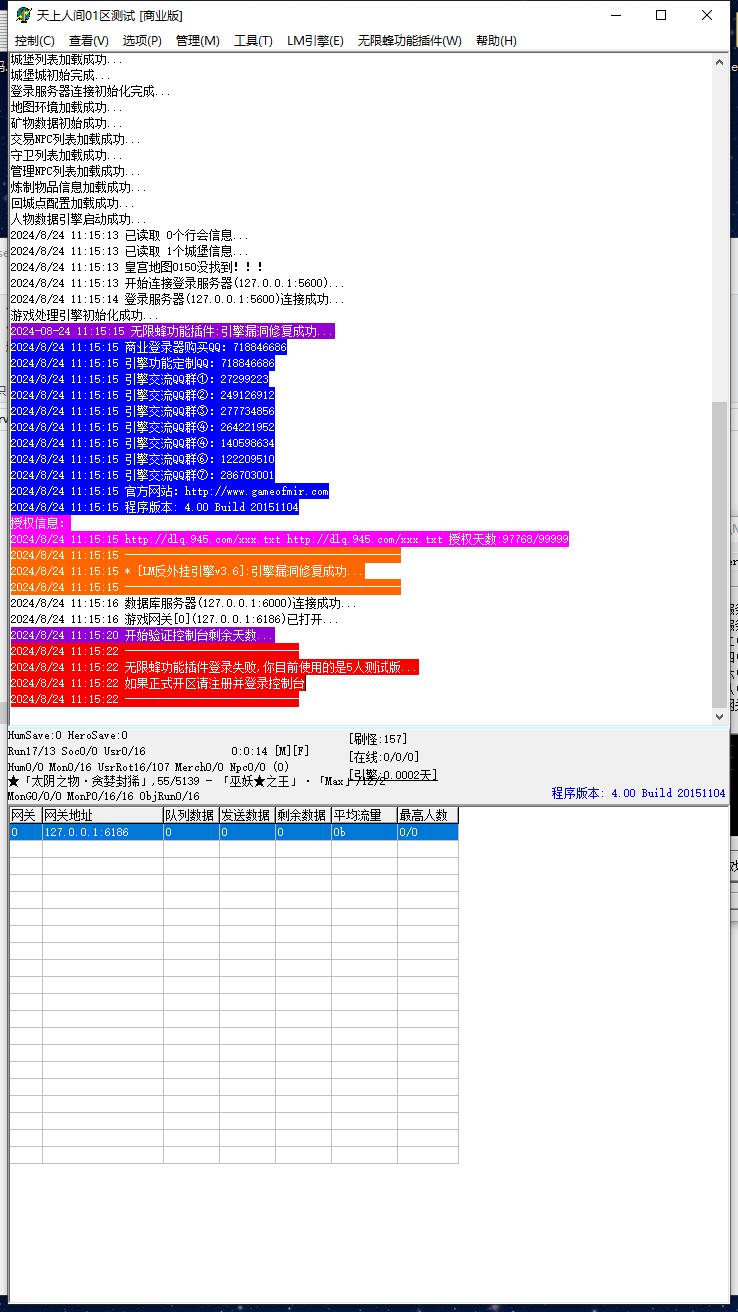The image size is (738, 1312).
Task: Click log line 回城点配置加载成功
Action: (x=72, y=203)
